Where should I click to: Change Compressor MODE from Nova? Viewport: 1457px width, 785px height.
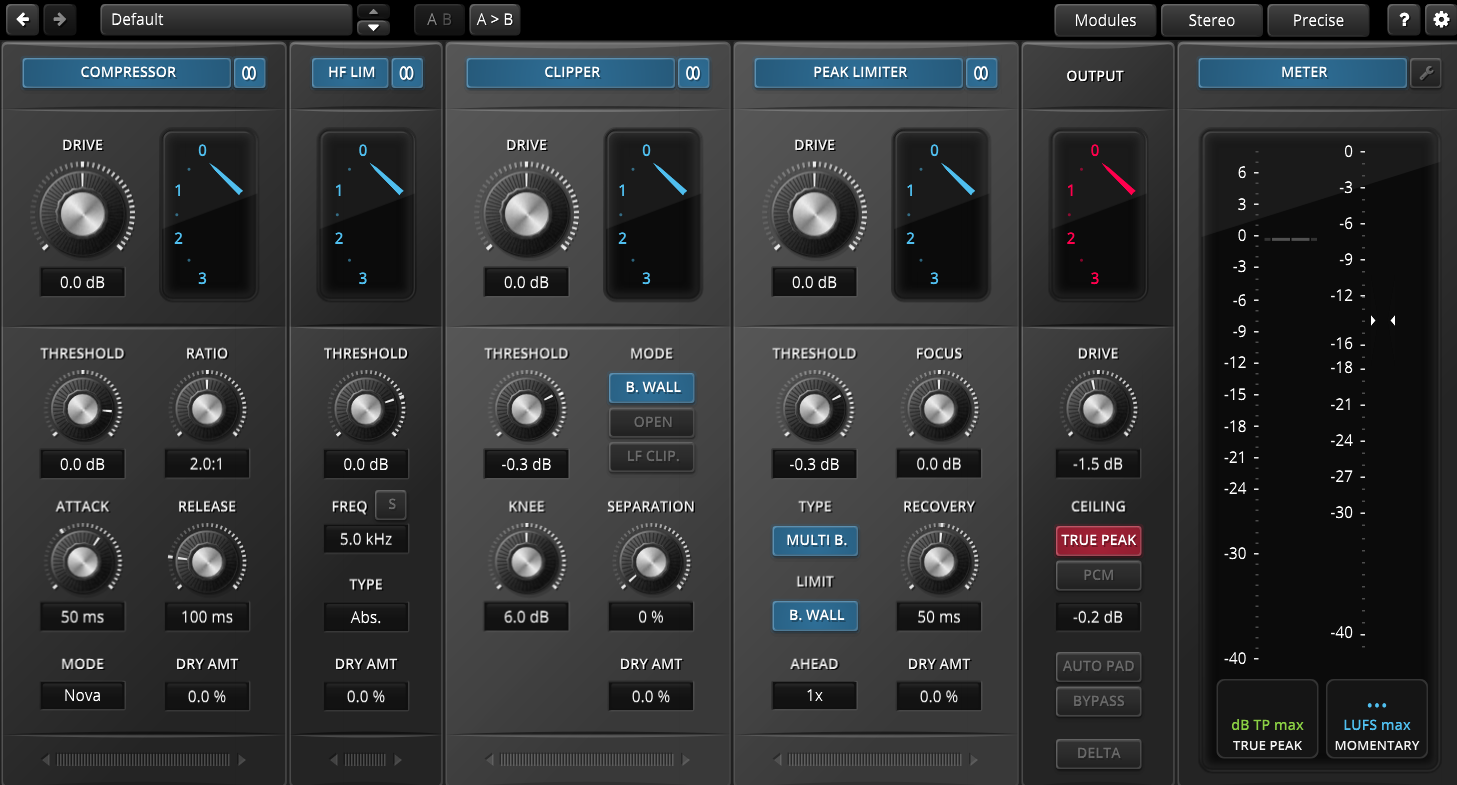pyautogui.click(x=82, y=695)
